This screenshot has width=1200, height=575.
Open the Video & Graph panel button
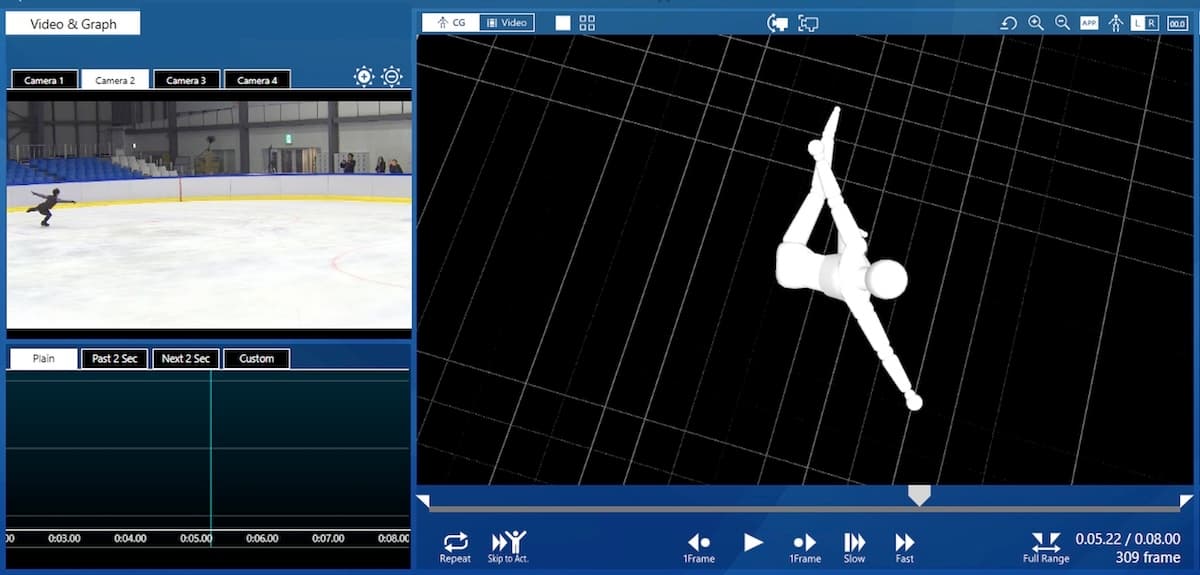73,23
